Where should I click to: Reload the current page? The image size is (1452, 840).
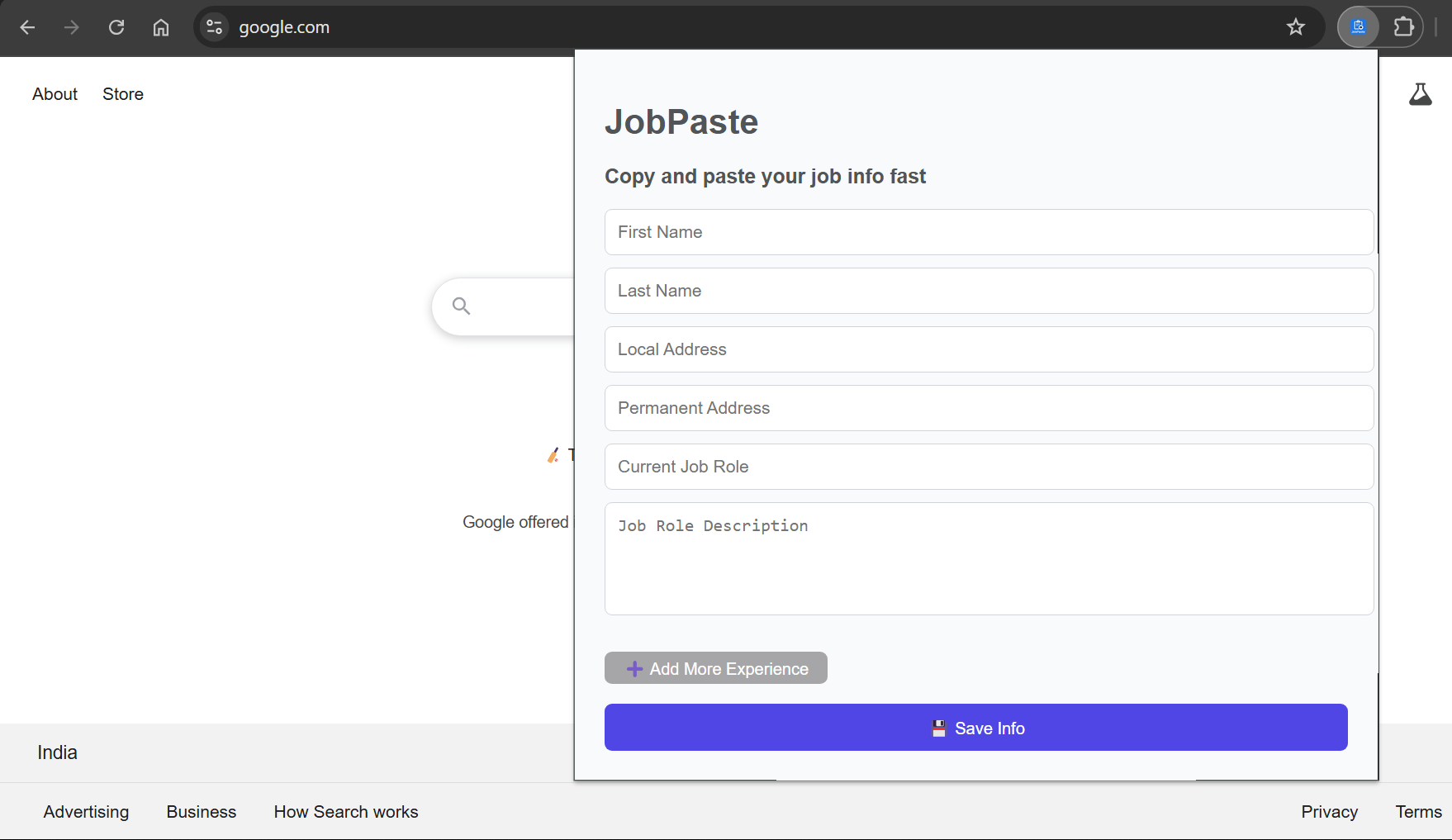click(x=116, y=27)
